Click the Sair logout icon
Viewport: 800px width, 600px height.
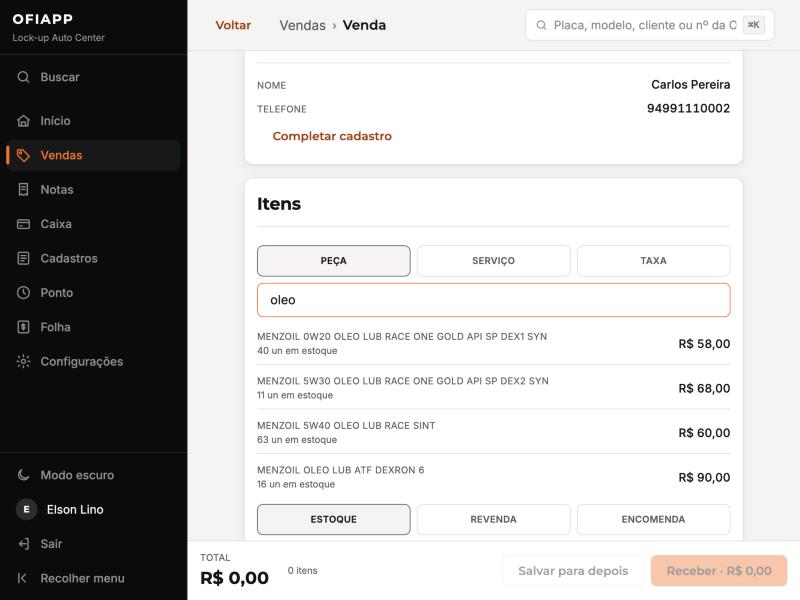point(23,544)
